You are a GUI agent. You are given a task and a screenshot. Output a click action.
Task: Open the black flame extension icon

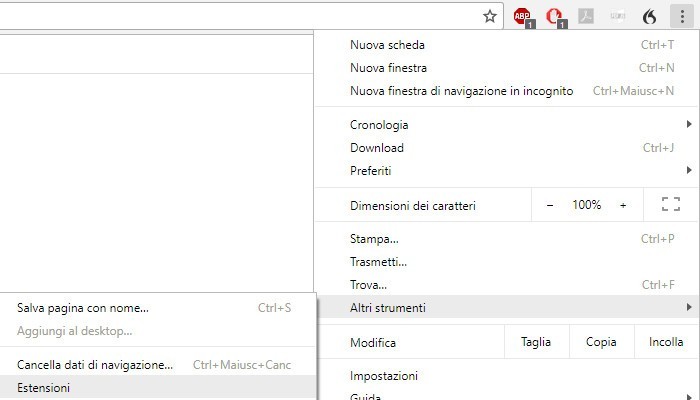tap(650, 17)
